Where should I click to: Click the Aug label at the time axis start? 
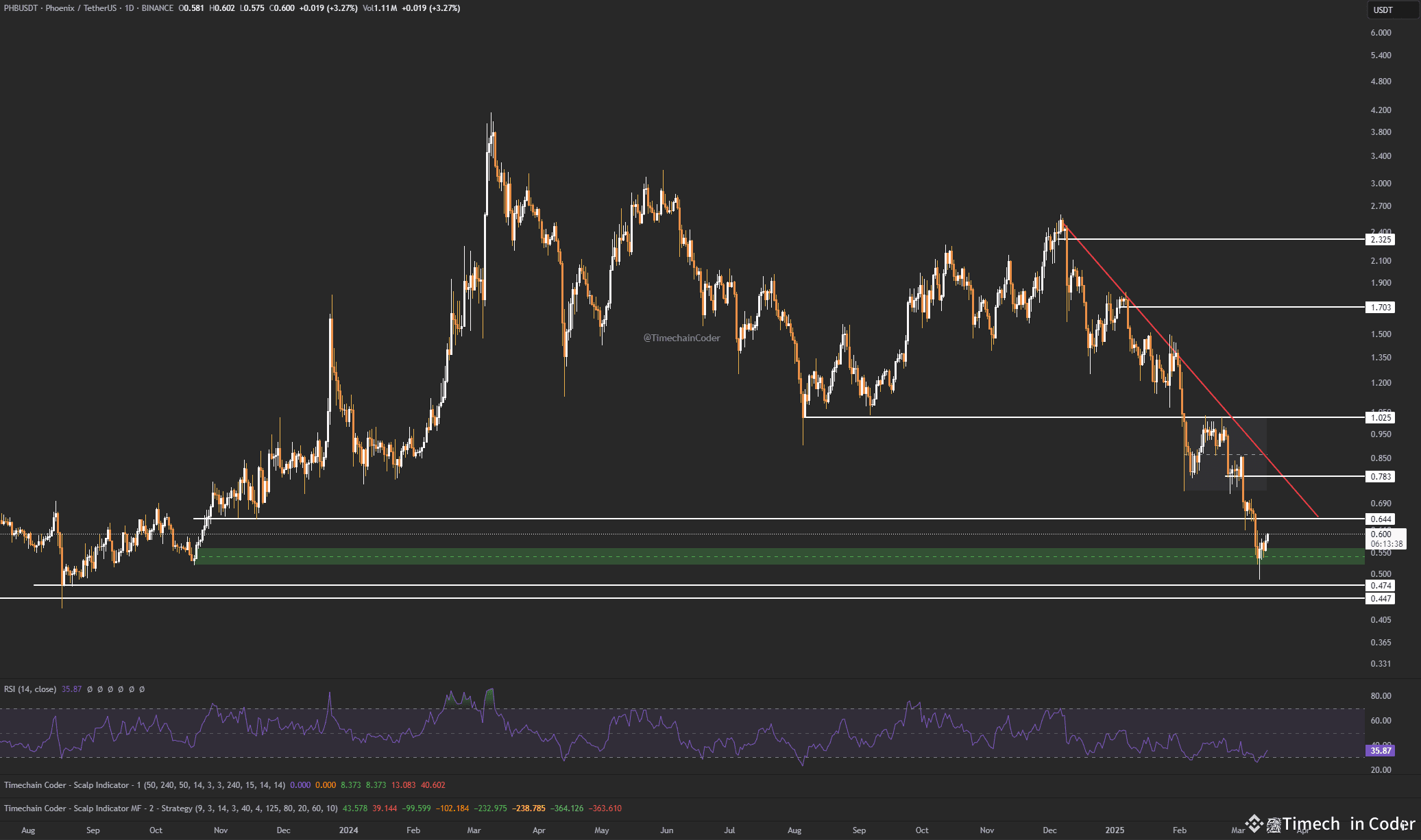[x=28, y=830]
